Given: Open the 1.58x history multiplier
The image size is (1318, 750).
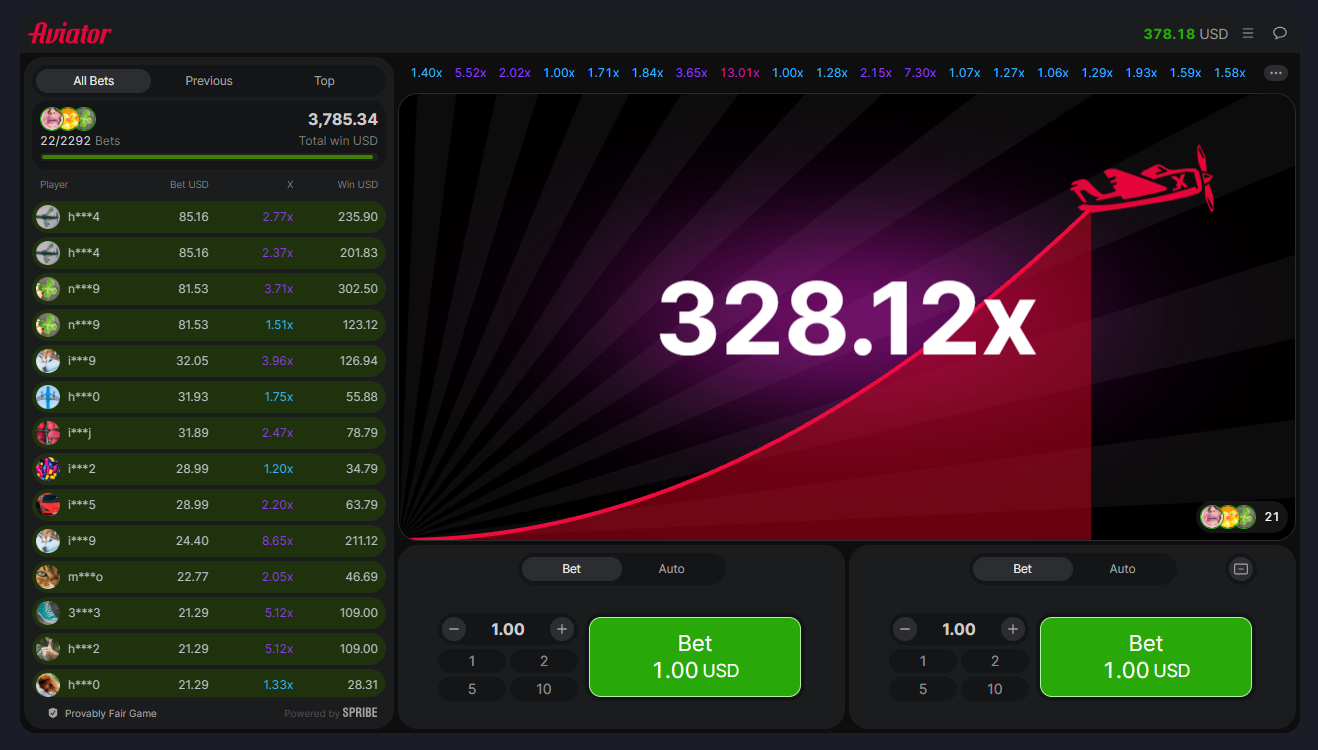Looking at the screenshot, I should pyautogui.click(x=1230, y=73).
